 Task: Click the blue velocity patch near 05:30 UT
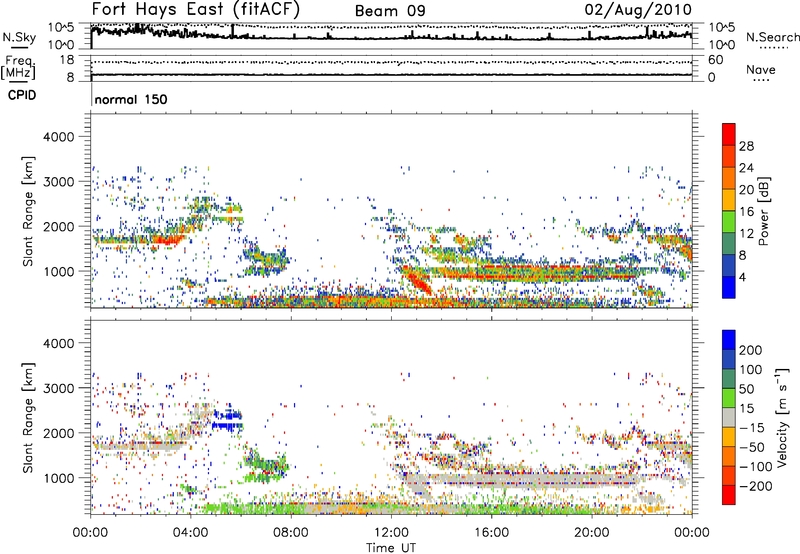(228, 421)
